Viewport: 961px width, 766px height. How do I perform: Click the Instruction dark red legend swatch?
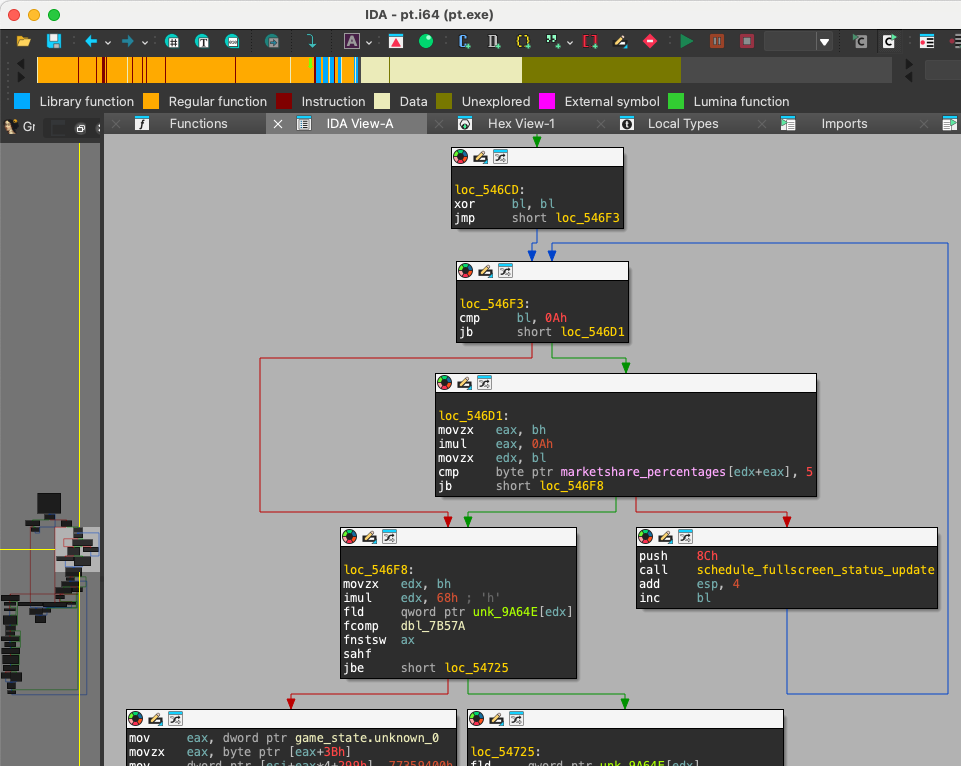pyautogui.click(x=284, y=101)
